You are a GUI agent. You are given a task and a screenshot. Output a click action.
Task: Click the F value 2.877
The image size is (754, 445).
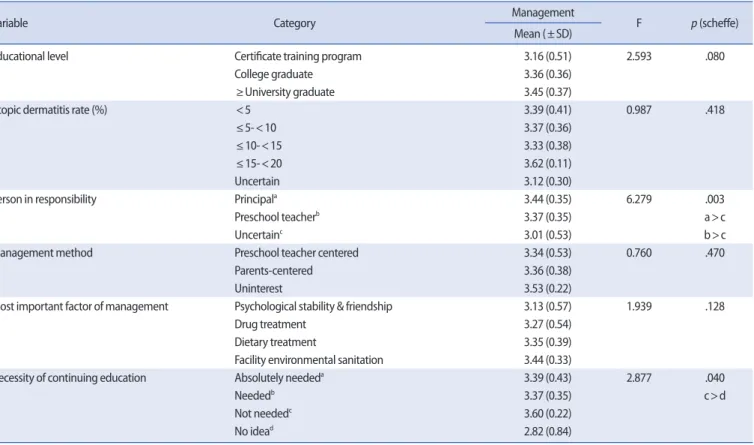click(639, 378)
